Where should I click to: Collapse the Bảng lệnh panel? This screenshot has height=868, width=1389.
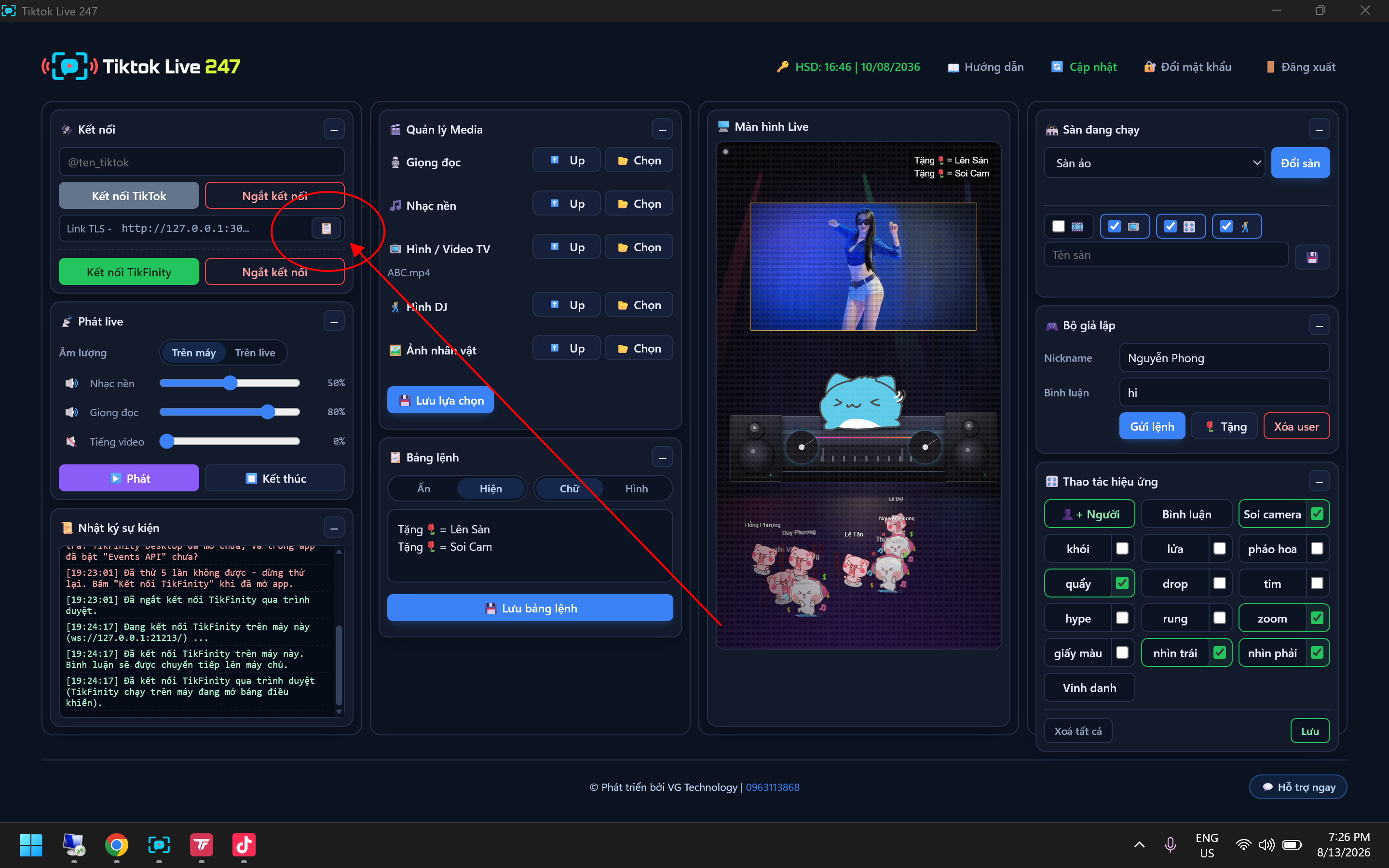662,458
